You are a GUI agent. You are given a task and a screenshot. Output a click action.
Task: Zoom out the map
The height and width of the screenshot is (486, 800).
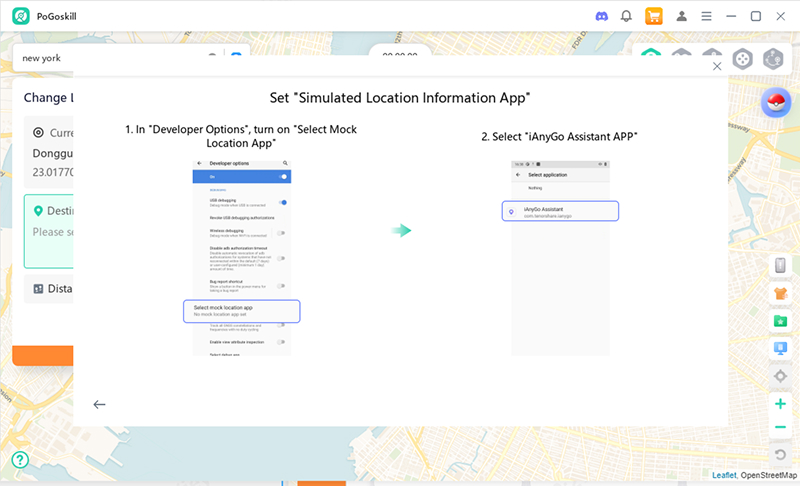(780, 427)
